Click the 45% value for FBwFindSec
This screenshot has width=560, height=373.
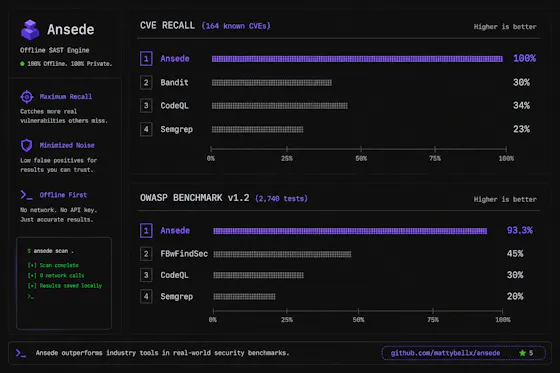(x=515, y=254)
